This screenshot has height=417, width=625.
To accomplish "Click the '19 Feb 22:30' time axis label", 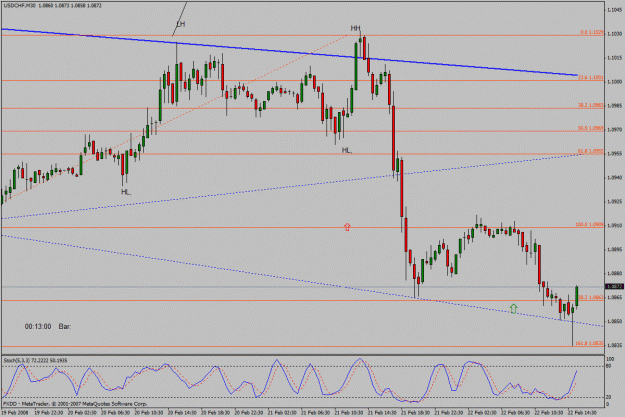I will point(49,413).
